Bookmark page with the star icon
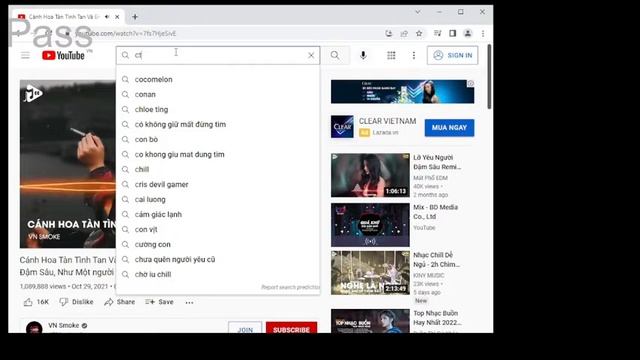 coord(419,33)
